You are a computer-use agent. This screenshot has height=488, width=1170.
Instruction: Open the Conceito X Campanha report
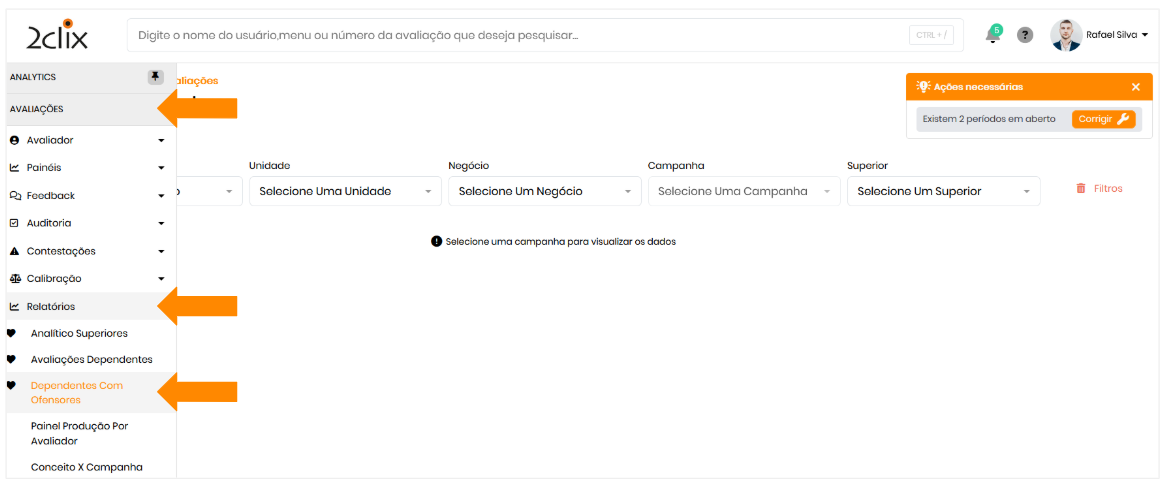tap(87, 467)
